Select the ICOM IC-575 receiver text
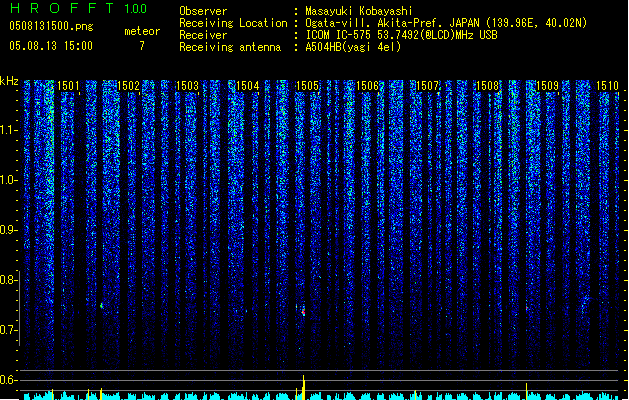Screen dimensions: 629x400 click(x=401, y=35)
